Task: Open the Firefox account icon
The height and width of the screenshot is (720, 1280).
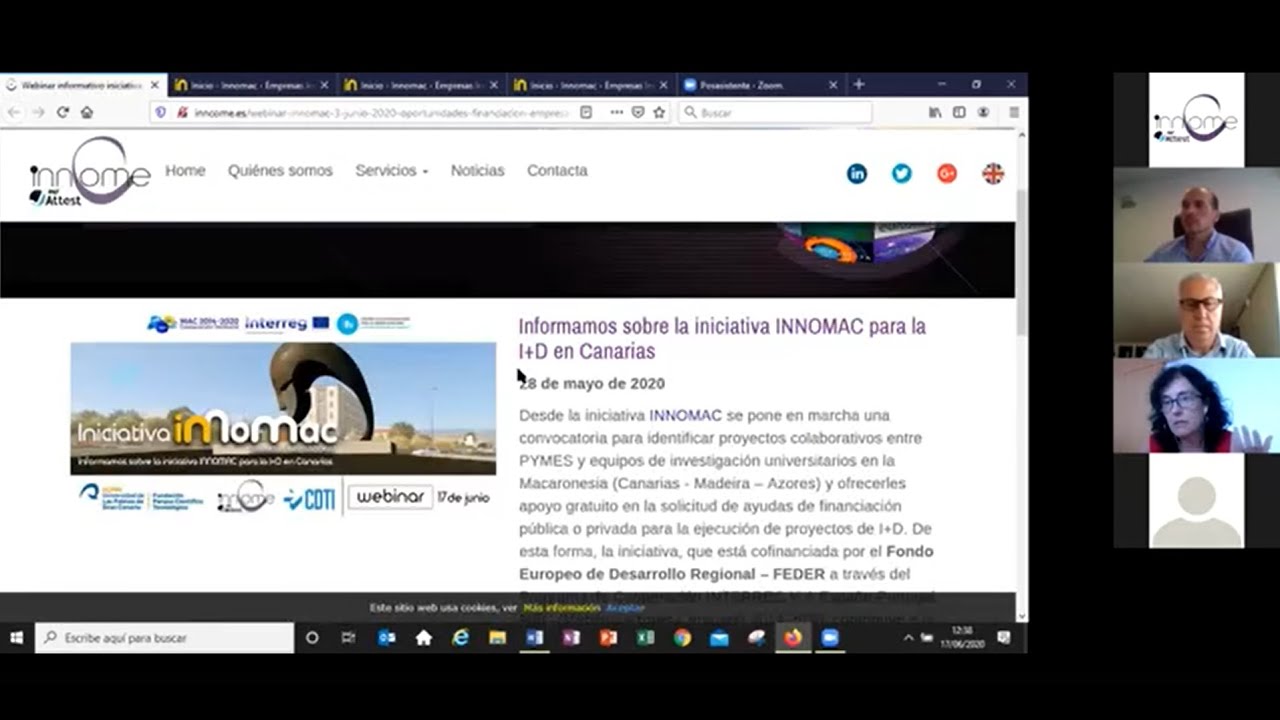Action: [x=983, y=112]
